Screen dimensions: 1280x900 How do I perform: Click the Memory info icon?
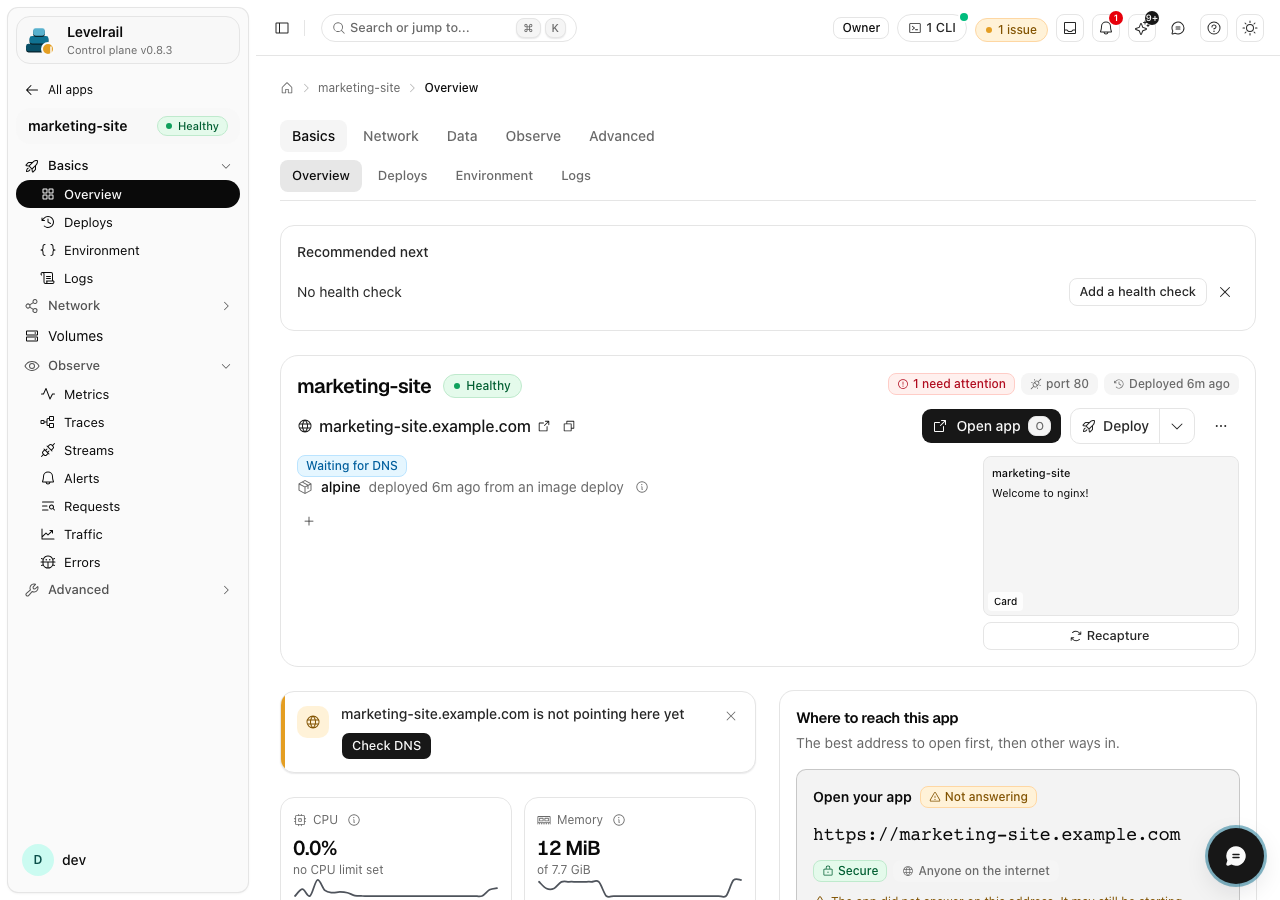619,820
